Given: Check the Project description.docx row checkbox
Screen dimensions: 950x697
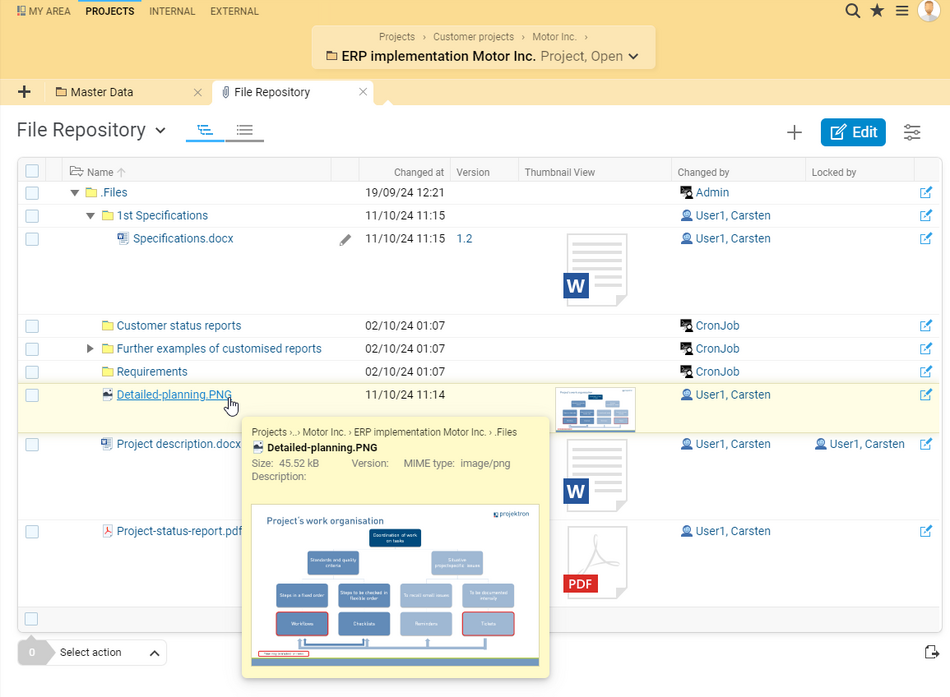Looking at the screenshot, I should click(x=32, y=444).
